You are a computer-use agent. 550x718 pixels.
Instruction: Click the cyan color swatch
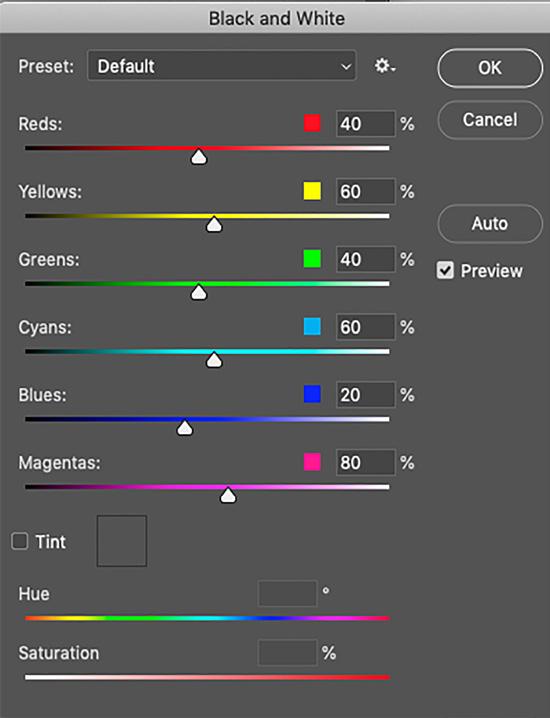tap(312, 326)
